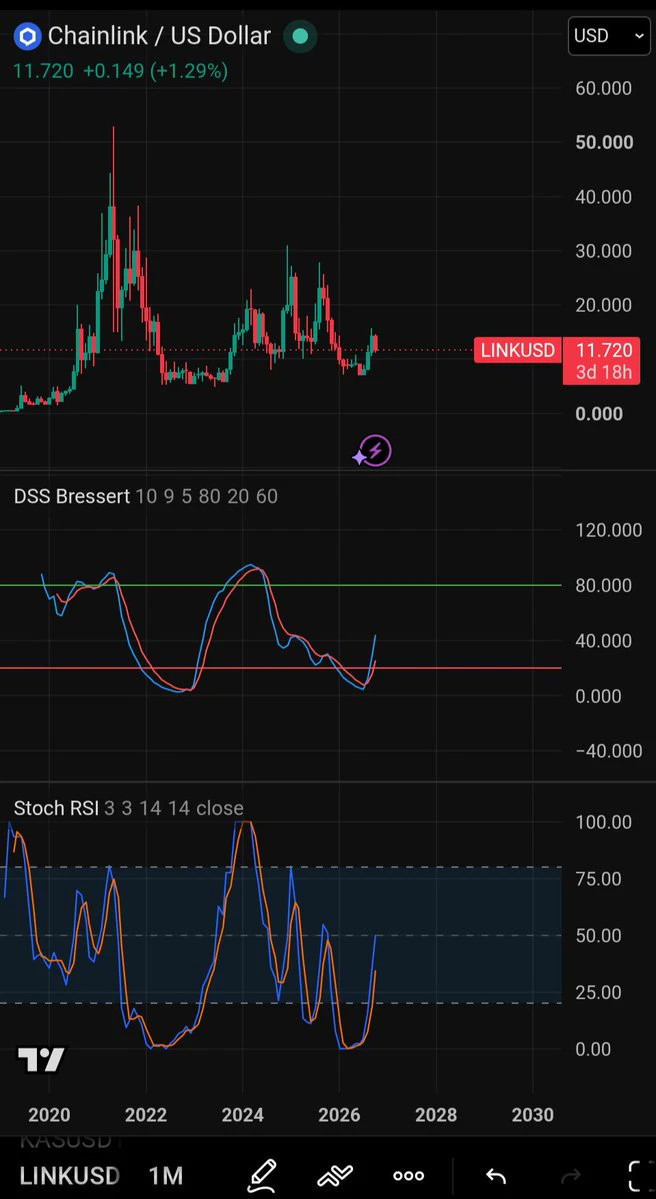Screen dimensions: 656x1199
Task: Open Stoch RSI indicator legend
Action: (x=129, y=808)
